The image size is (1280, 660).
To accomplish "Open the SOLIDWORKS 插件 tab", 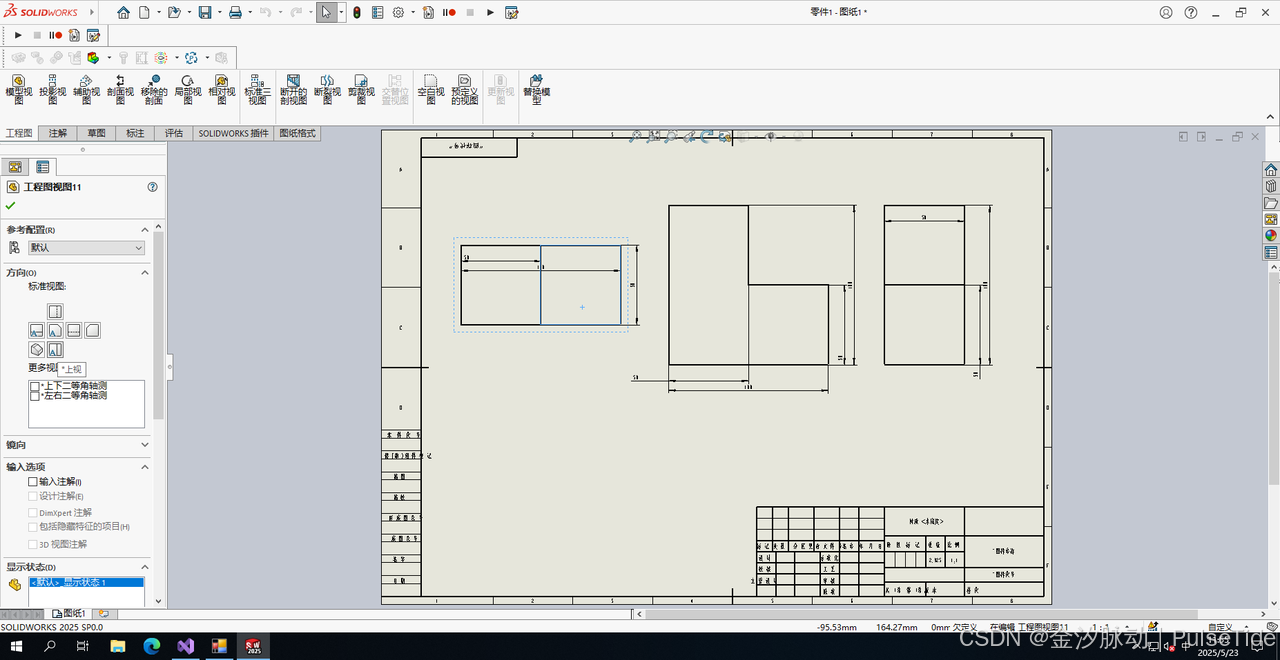I will (x=233, y=133).
